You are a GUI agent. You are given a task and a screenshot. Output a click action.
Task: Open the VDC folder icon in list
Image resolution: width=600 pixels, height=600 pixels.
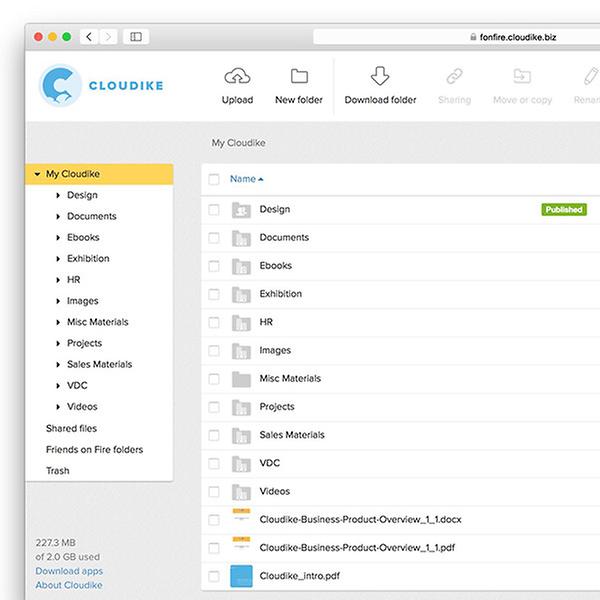tap(241, 464)
